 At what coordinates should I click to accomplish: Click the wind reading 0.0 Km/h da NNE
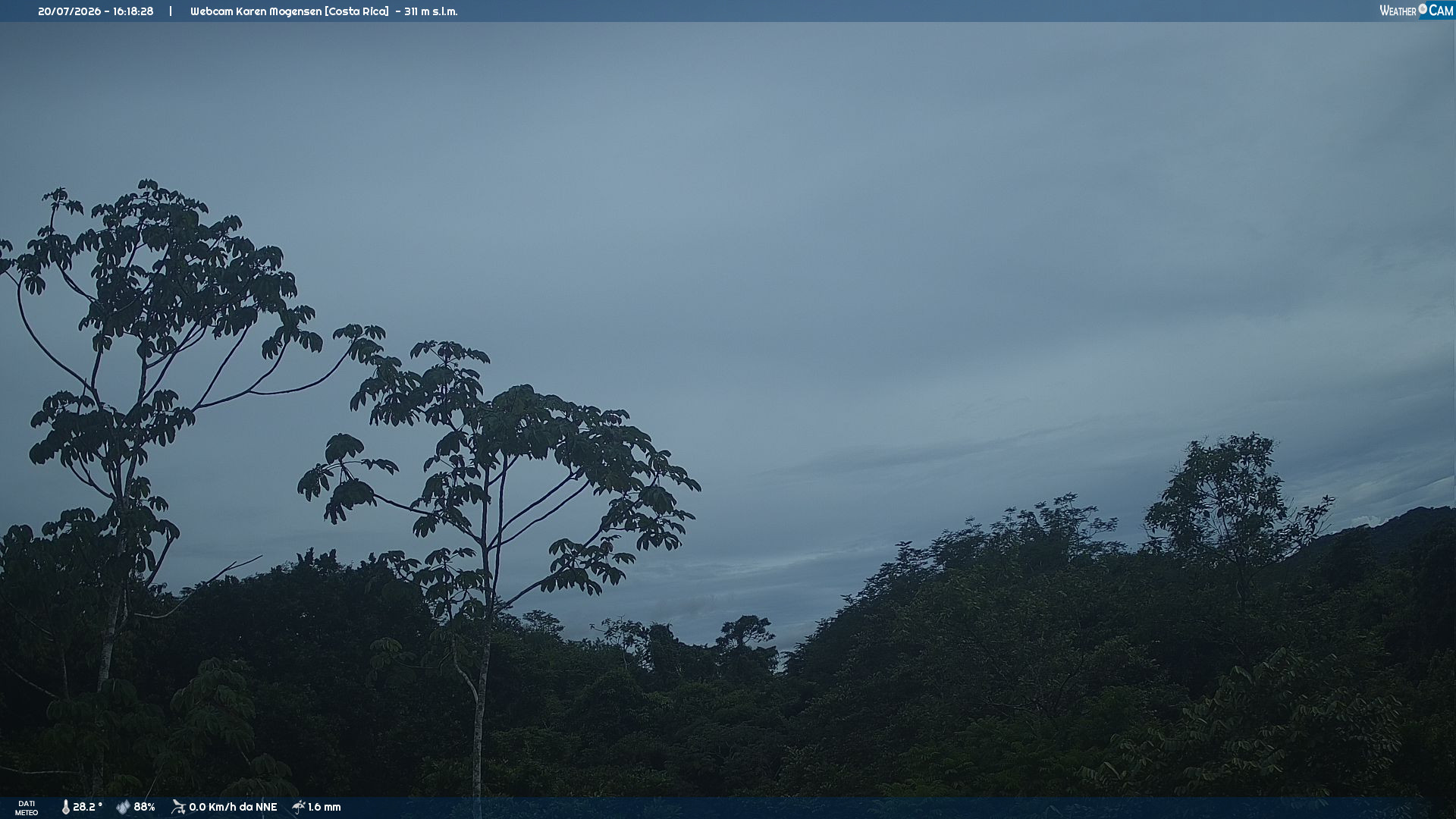(233, 808)
